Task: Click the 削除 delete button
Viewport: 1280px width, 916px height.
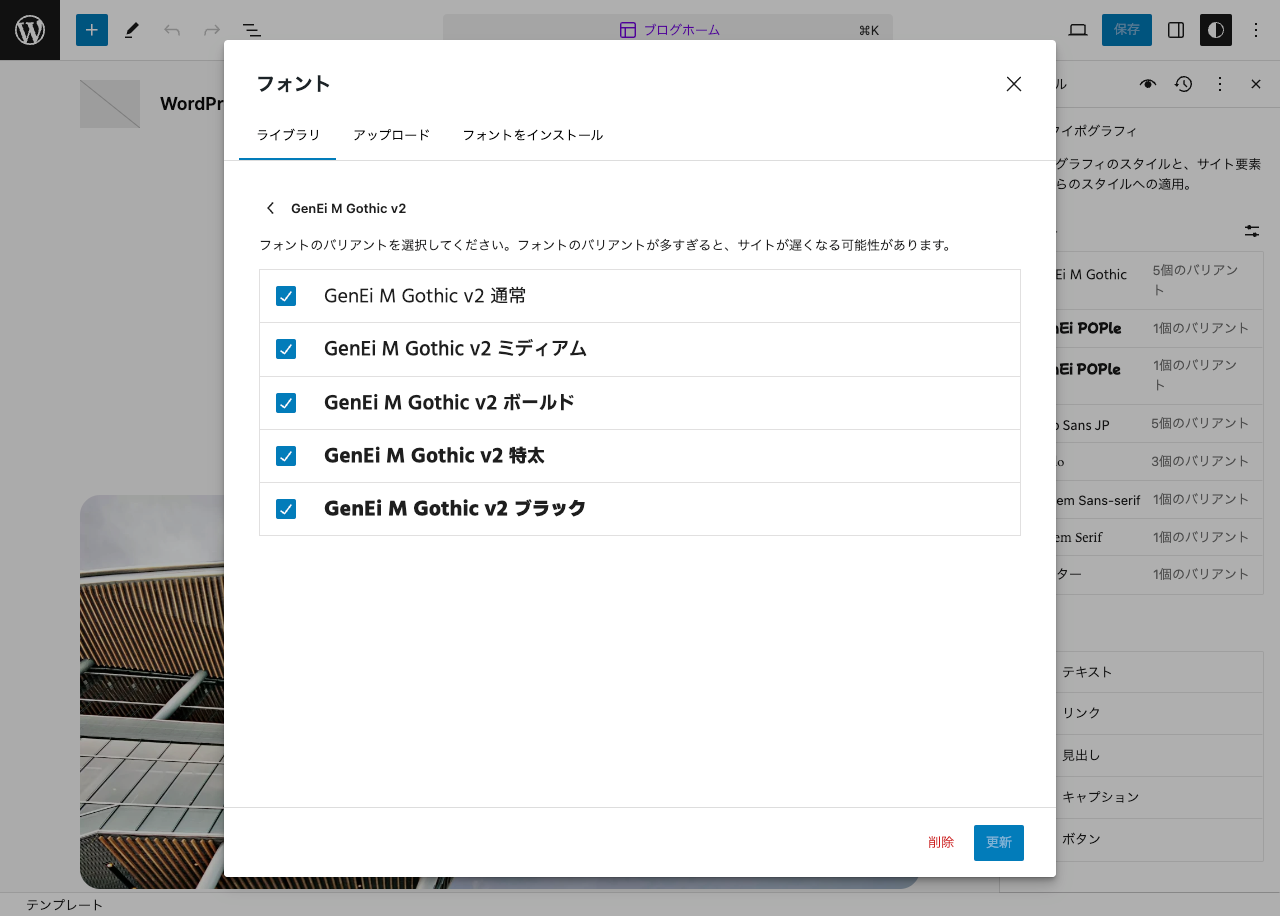Action: pyautogui.click(x=941, y=843)
